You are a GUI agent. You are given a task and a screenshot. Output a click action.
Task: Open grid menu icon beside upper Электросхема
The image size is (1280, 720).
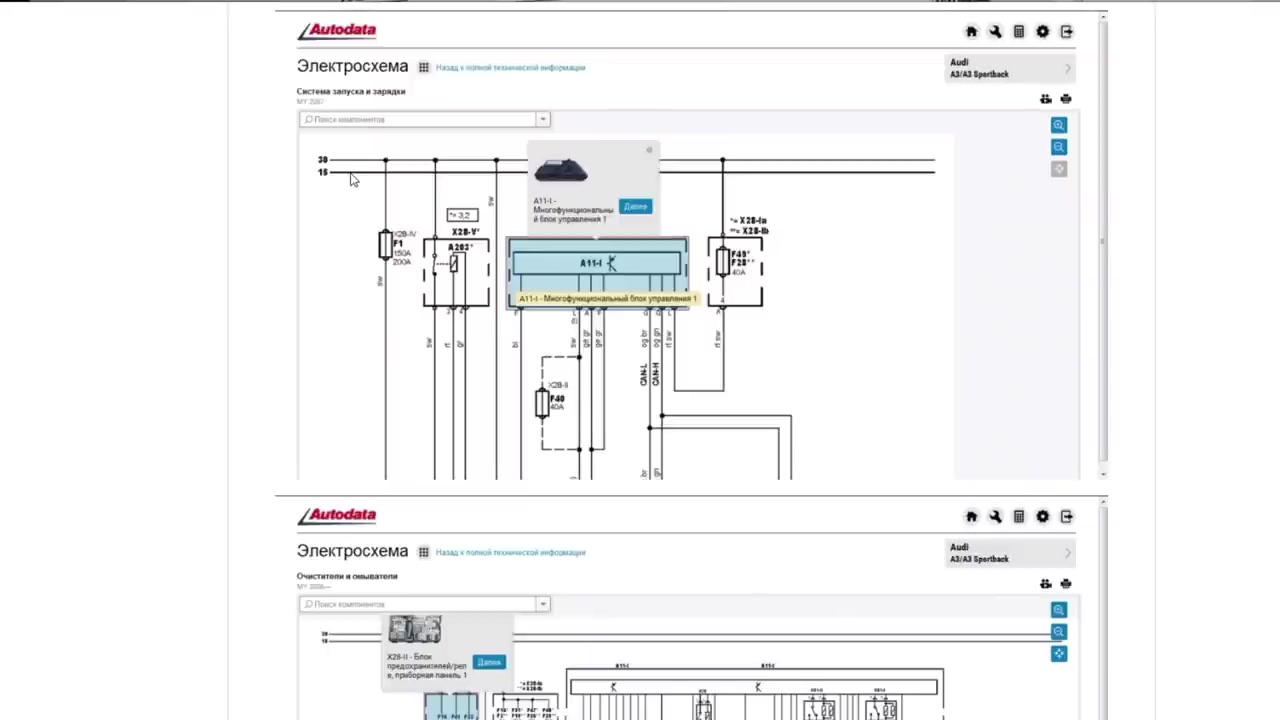(424, 67)
